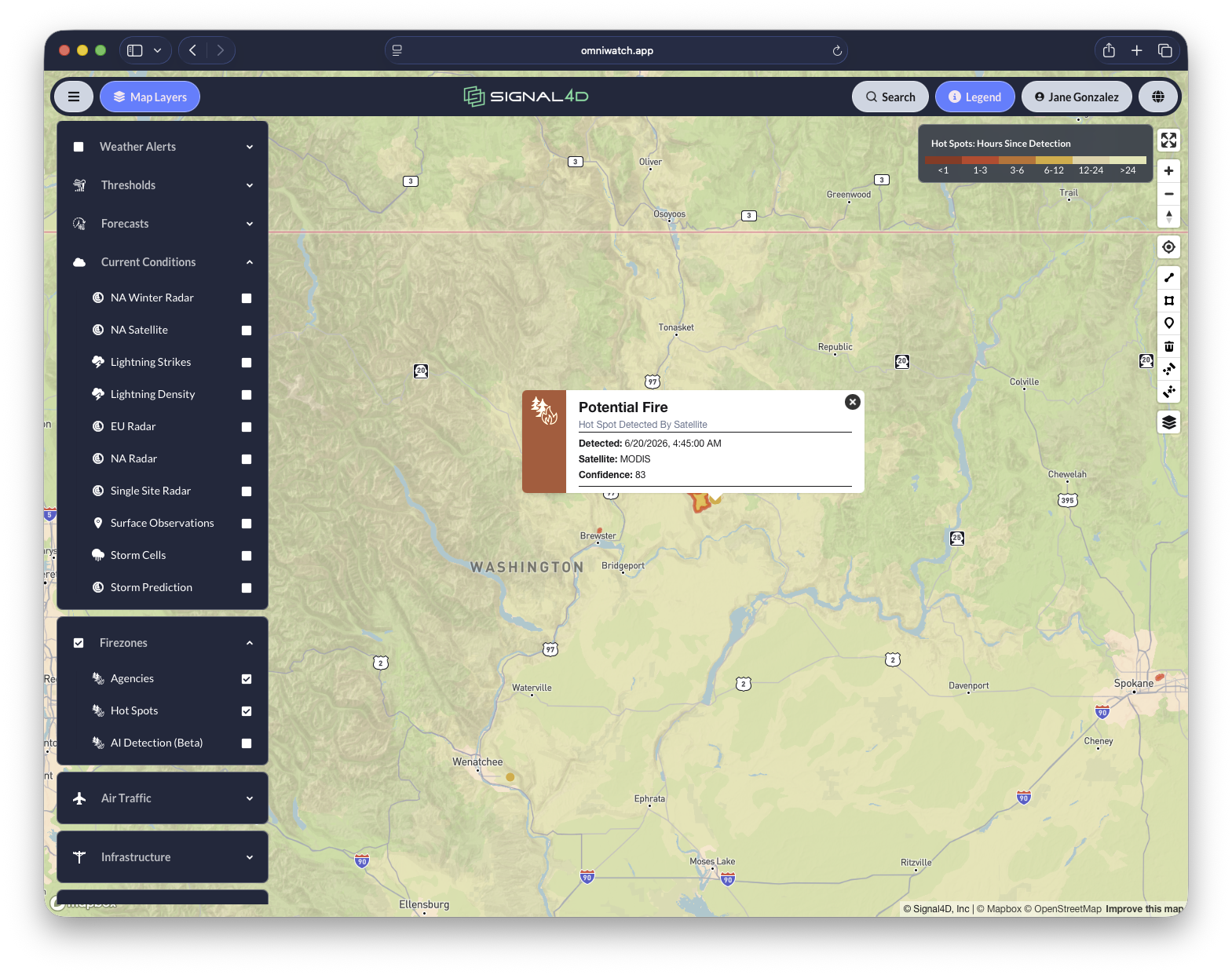This screenshot has width=1232, height=975.
Task: Expand the Air Traffic section
Action: 250,798
